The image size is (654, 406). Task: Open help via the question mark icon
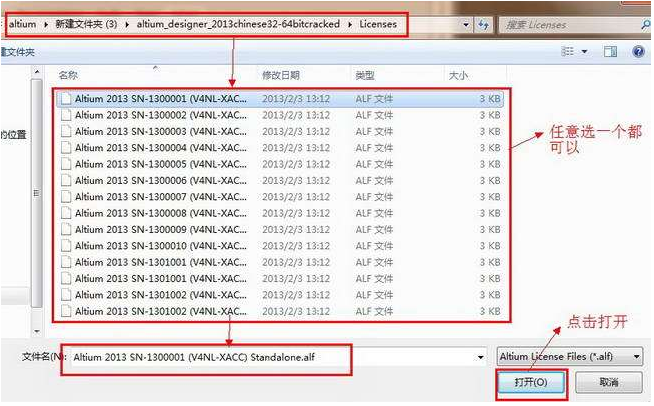638,52
